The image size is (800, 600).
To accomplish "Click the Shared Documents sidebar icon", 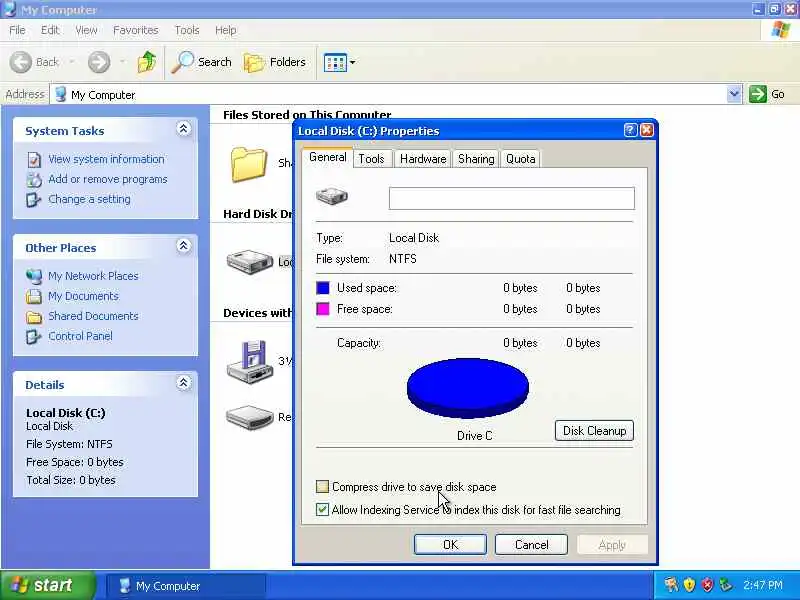I will click(34, 317).
